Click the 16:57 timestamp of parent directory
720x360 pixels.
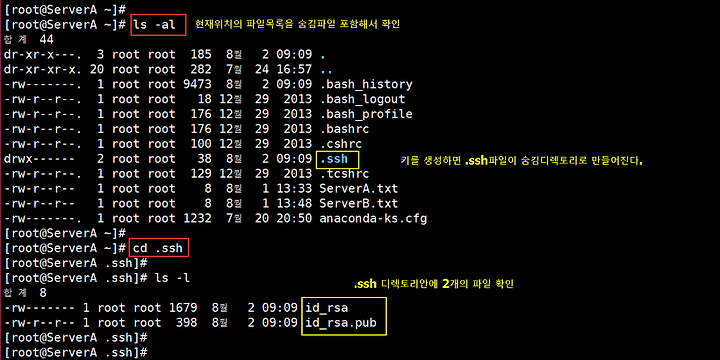coord(294,70)
